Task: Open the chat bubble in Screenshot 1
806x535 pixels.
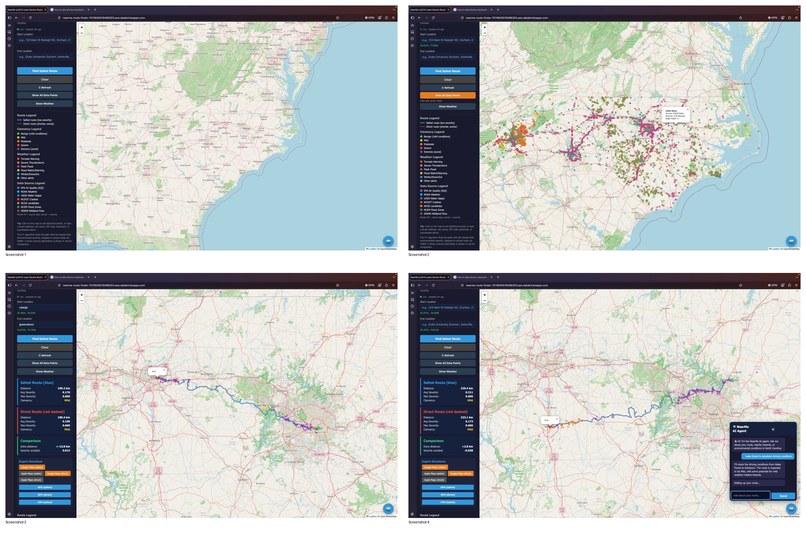Action: (389, 241)
